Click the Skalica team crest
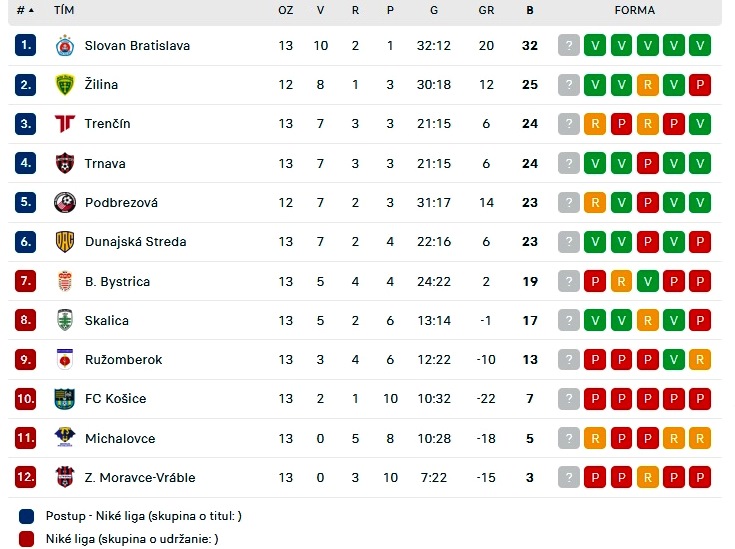 pos(65,320)
